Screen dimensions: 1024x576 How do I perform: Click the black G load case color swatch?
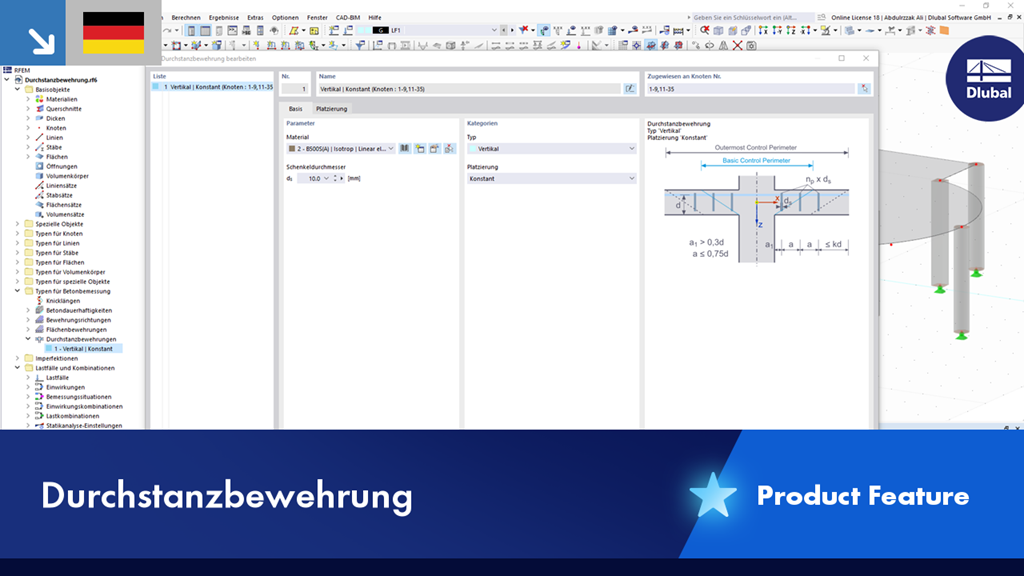(380, 30)
